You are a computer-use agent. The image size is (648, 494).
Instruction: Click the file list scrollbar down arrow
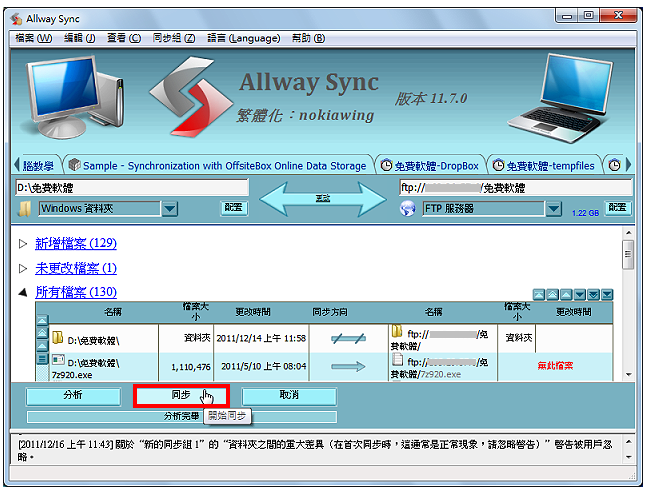point(628,375)
